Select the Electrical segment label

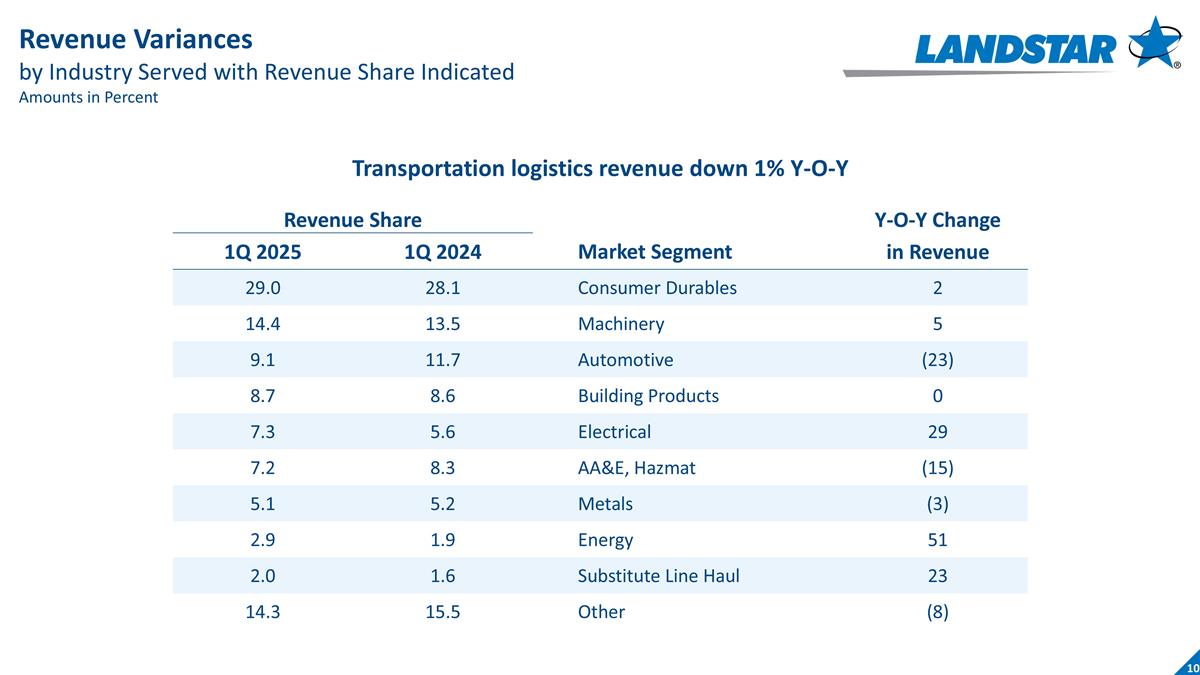[x=614, y=432]
